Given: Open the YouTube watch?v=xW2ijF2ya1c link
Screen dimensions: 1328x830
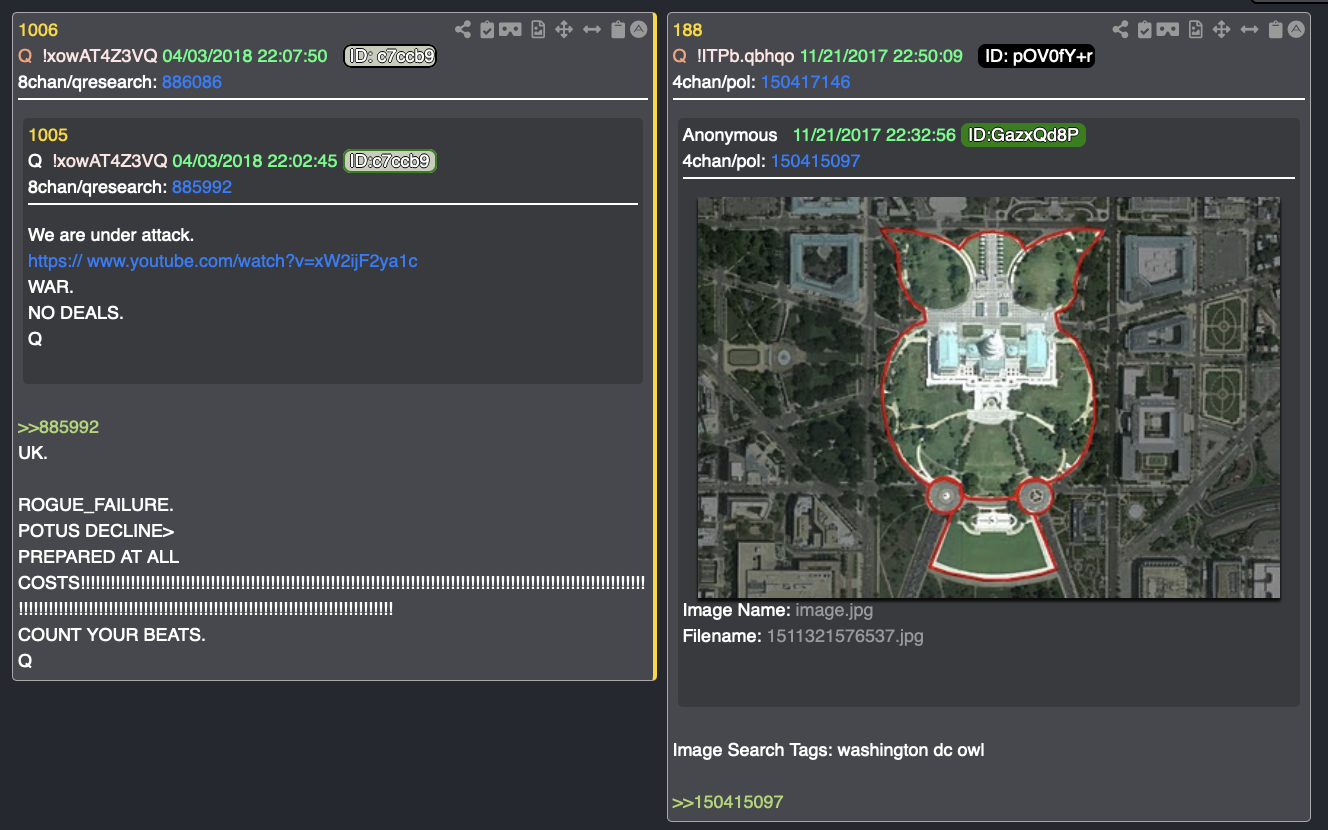Looking at the screenshot, I should click(x=223, y=261).
